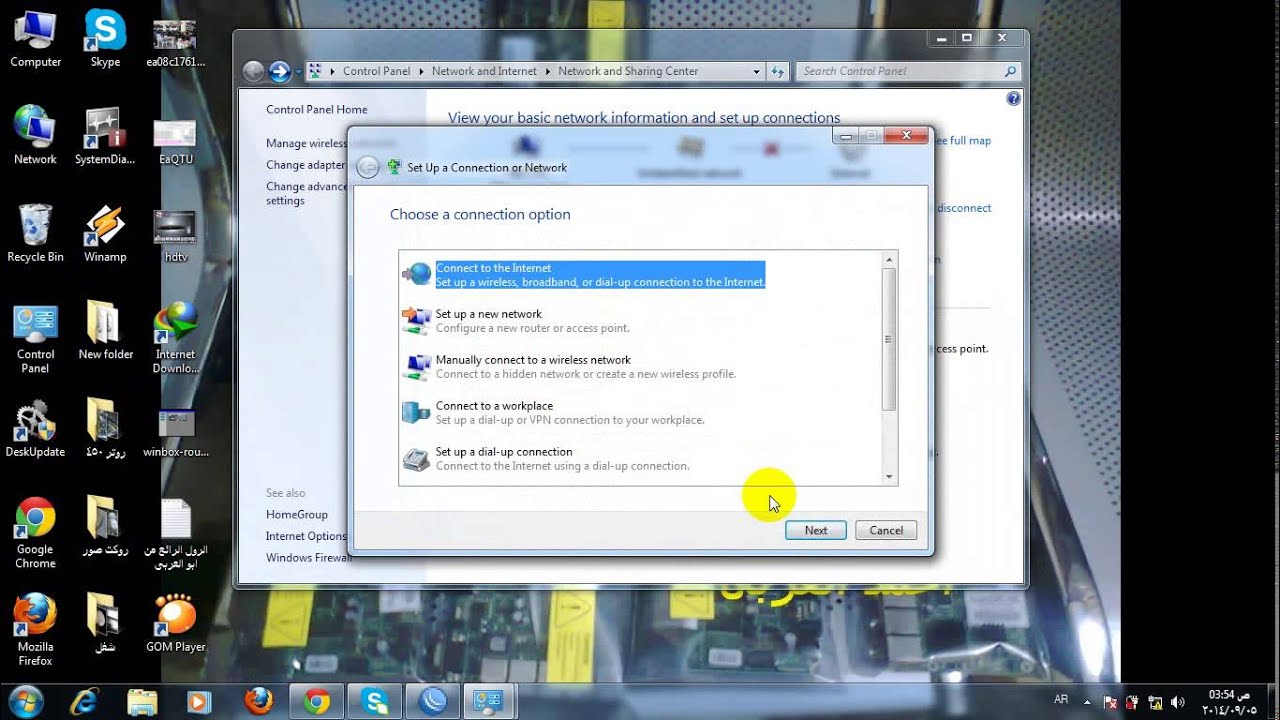1280x720 pixels.
Task: Click Control Panel in the address breadcrumb
Action: pyautogui.click(x=376, y=71)
